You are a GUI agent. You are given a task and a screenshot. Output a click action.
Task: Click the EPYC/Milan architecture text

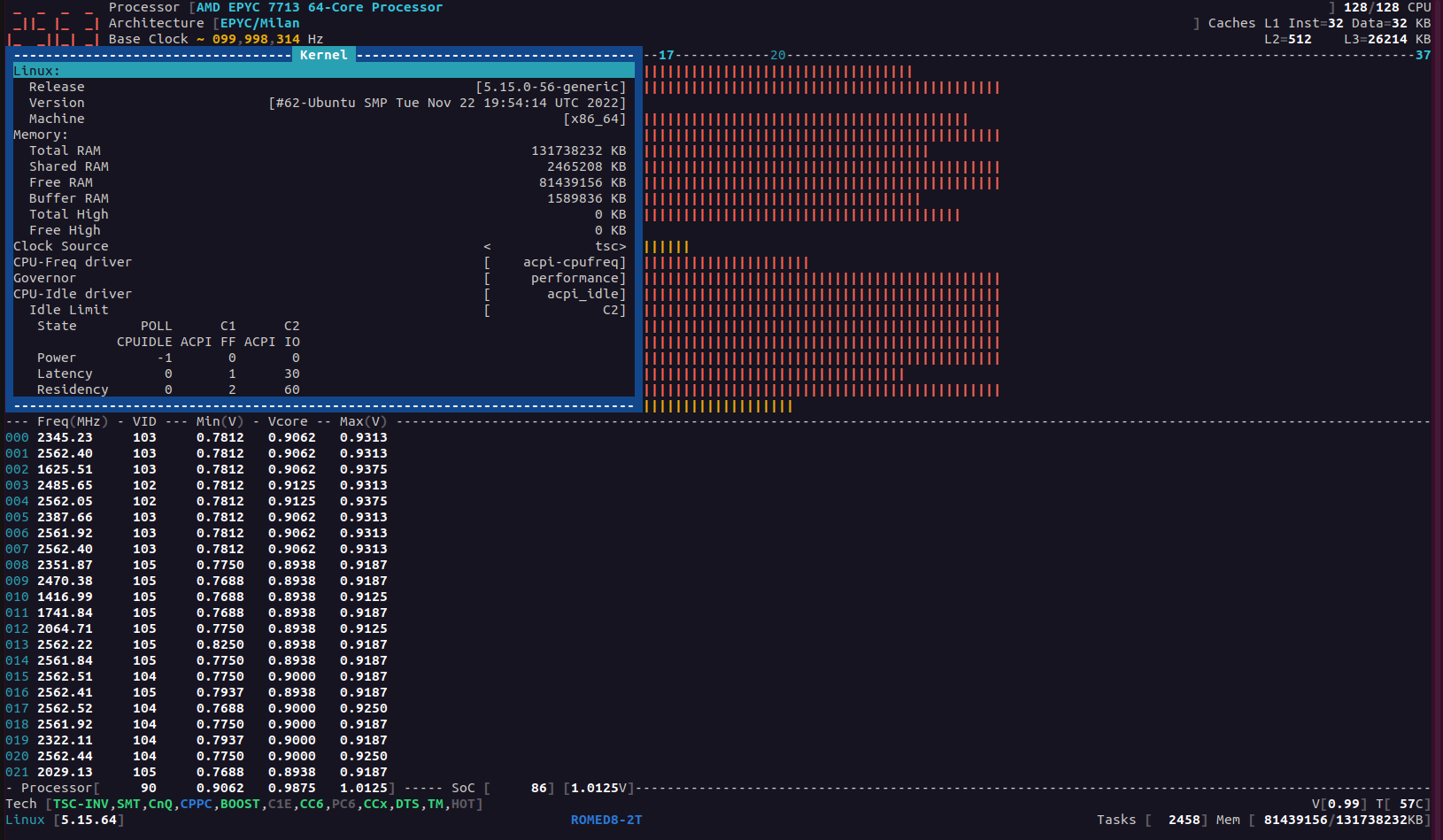coord(260,23)
